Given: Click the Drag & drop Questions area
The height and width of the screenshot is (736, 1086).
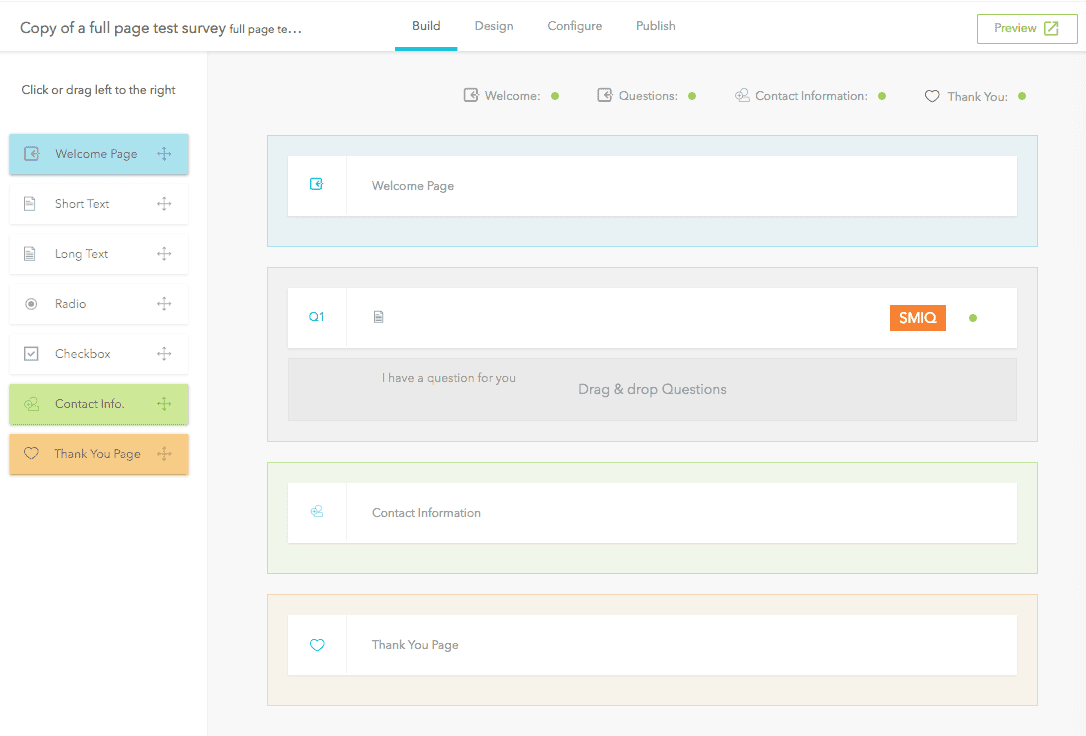Looking at the screenshot, I should click(652, 390).
